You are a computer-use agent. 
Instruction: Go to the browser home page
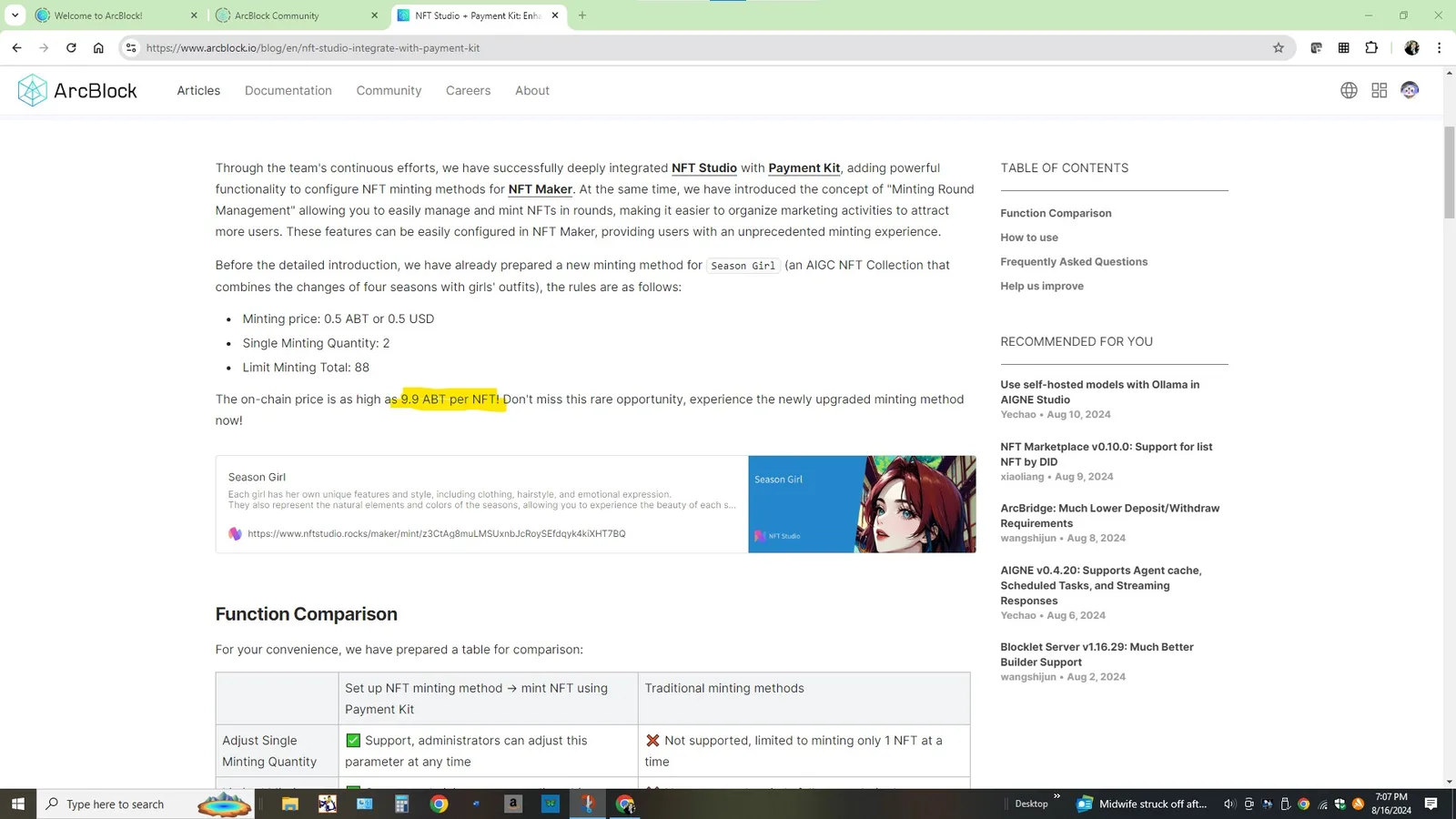pos(98,48)
